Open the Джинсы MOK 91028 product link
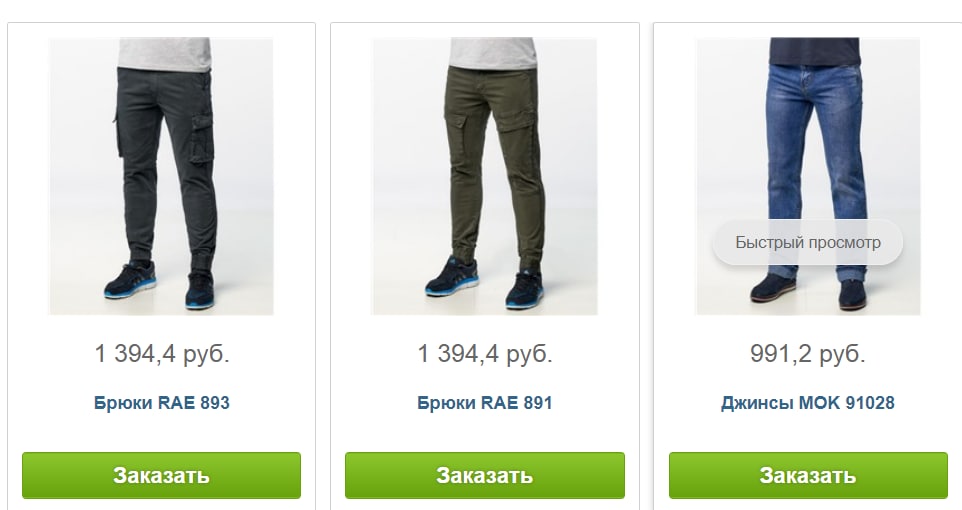Viewport: 962px width, 510px height. pyautogui.click(x=807, y=403)
